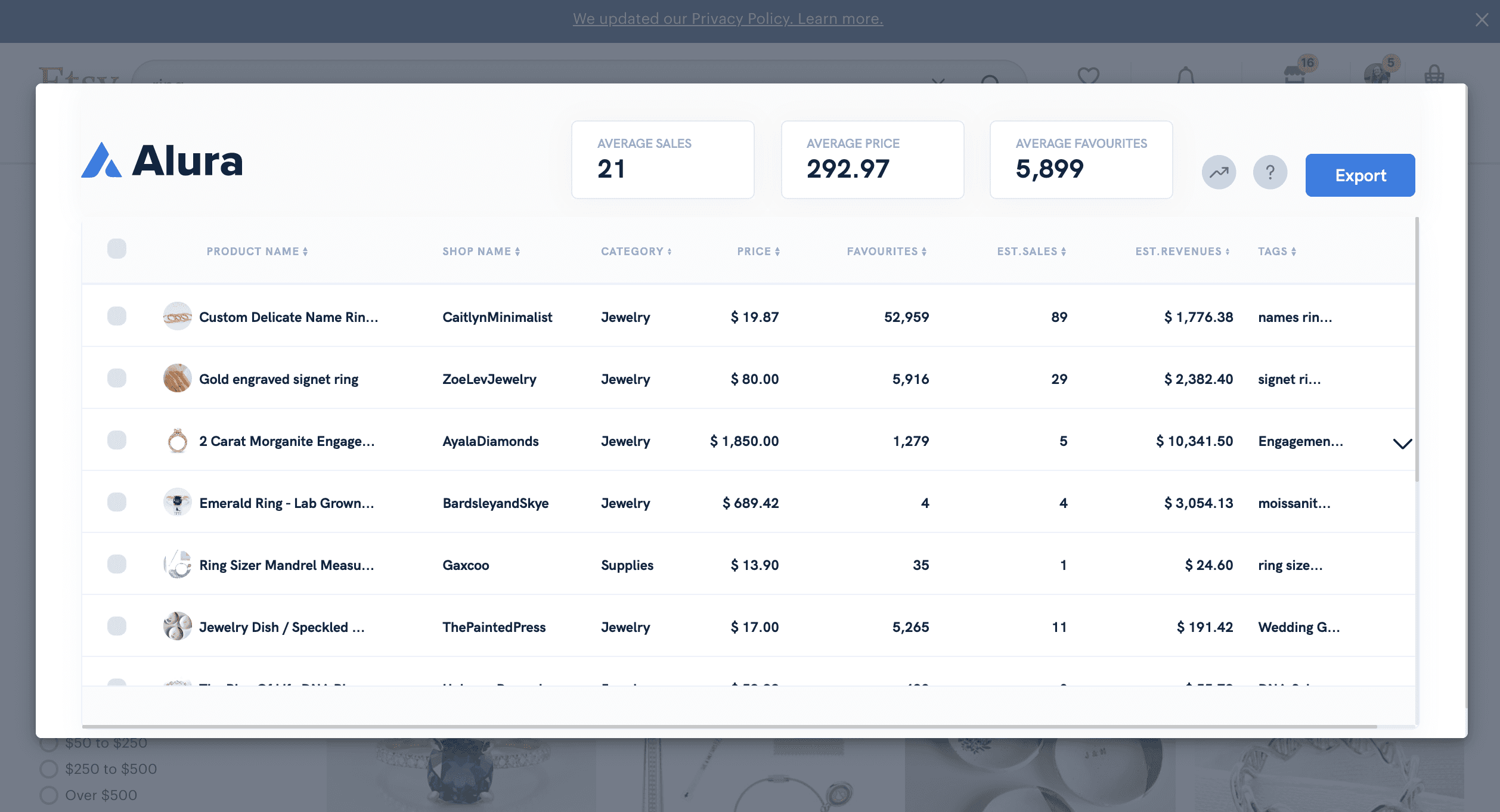The height and width of the screenshot is (812, 1500).
Task: Check the Emerald Ring row
Action: click(x=117, y=502)
